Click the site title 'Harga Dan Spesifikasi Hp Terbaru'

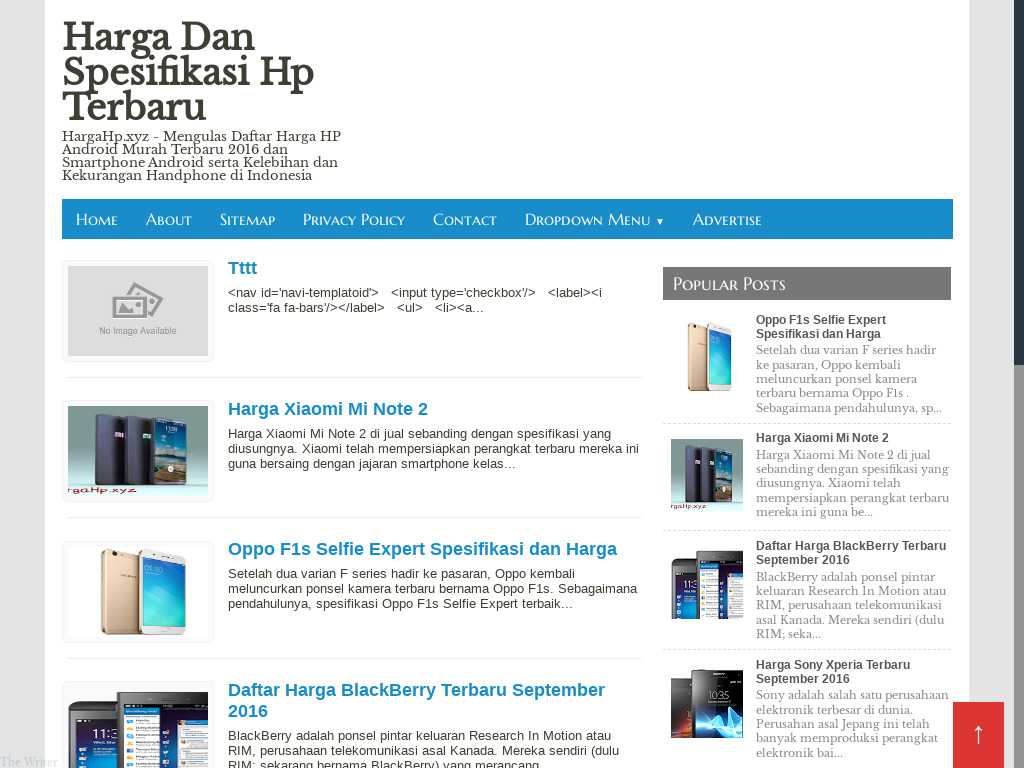click(188, 71)
